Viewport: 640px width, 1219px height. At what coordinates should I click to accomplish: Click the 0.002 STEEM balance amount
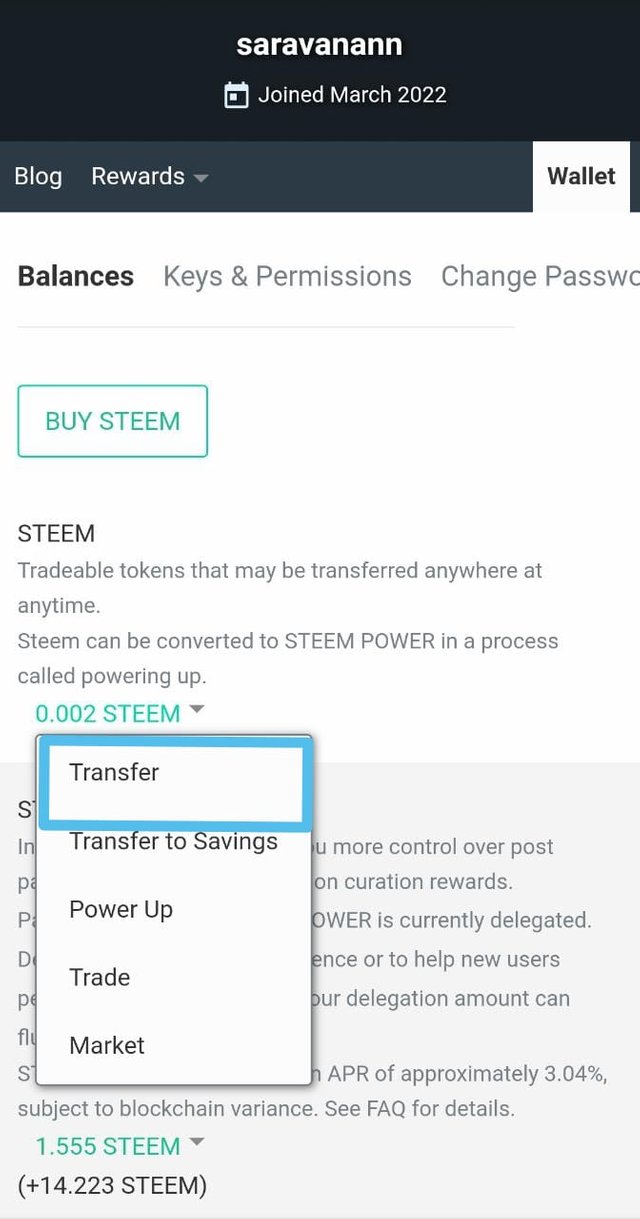[107, 714]
